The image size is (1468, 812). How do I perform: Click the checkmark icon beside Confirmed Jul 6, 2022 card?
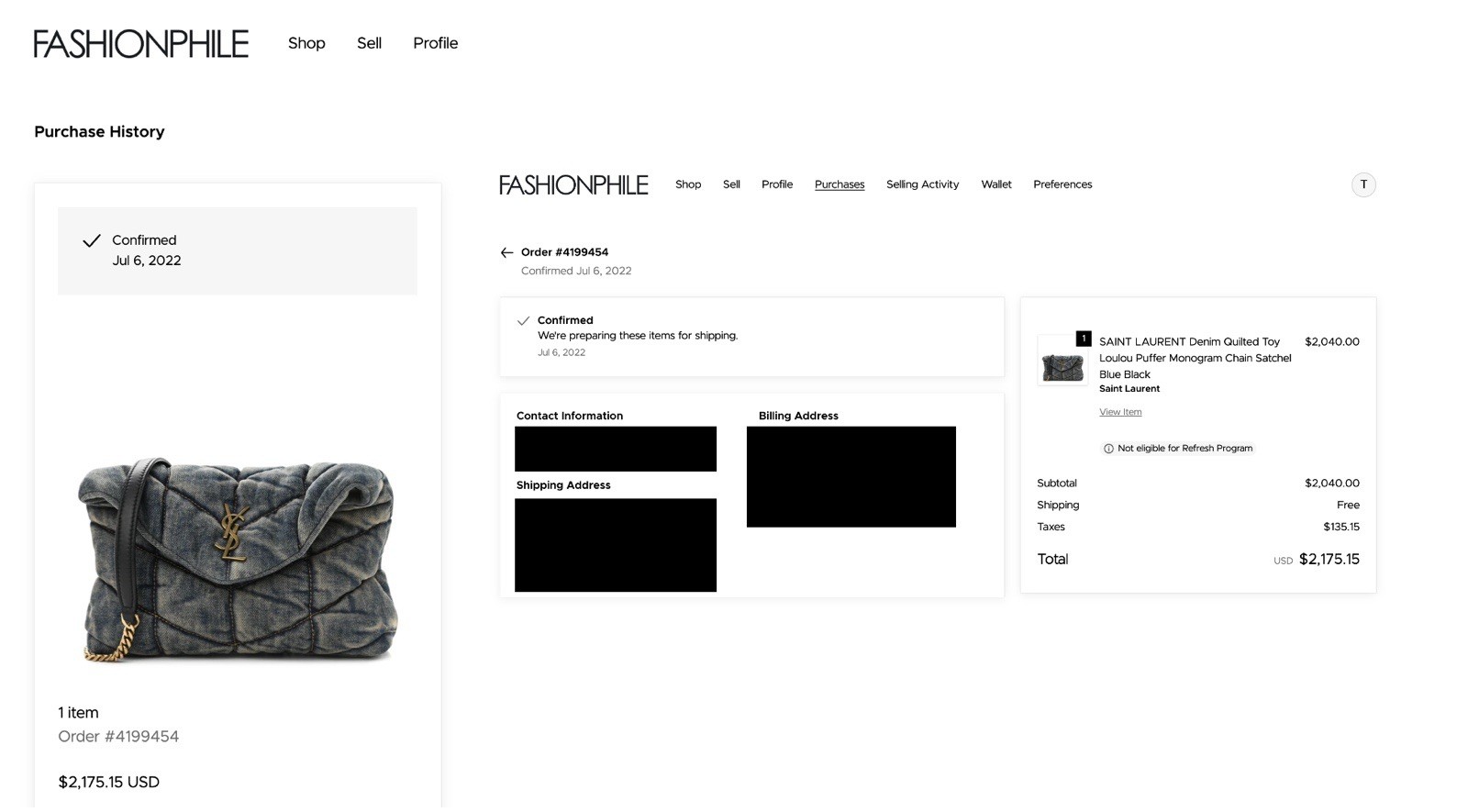[x=92, y=240]
